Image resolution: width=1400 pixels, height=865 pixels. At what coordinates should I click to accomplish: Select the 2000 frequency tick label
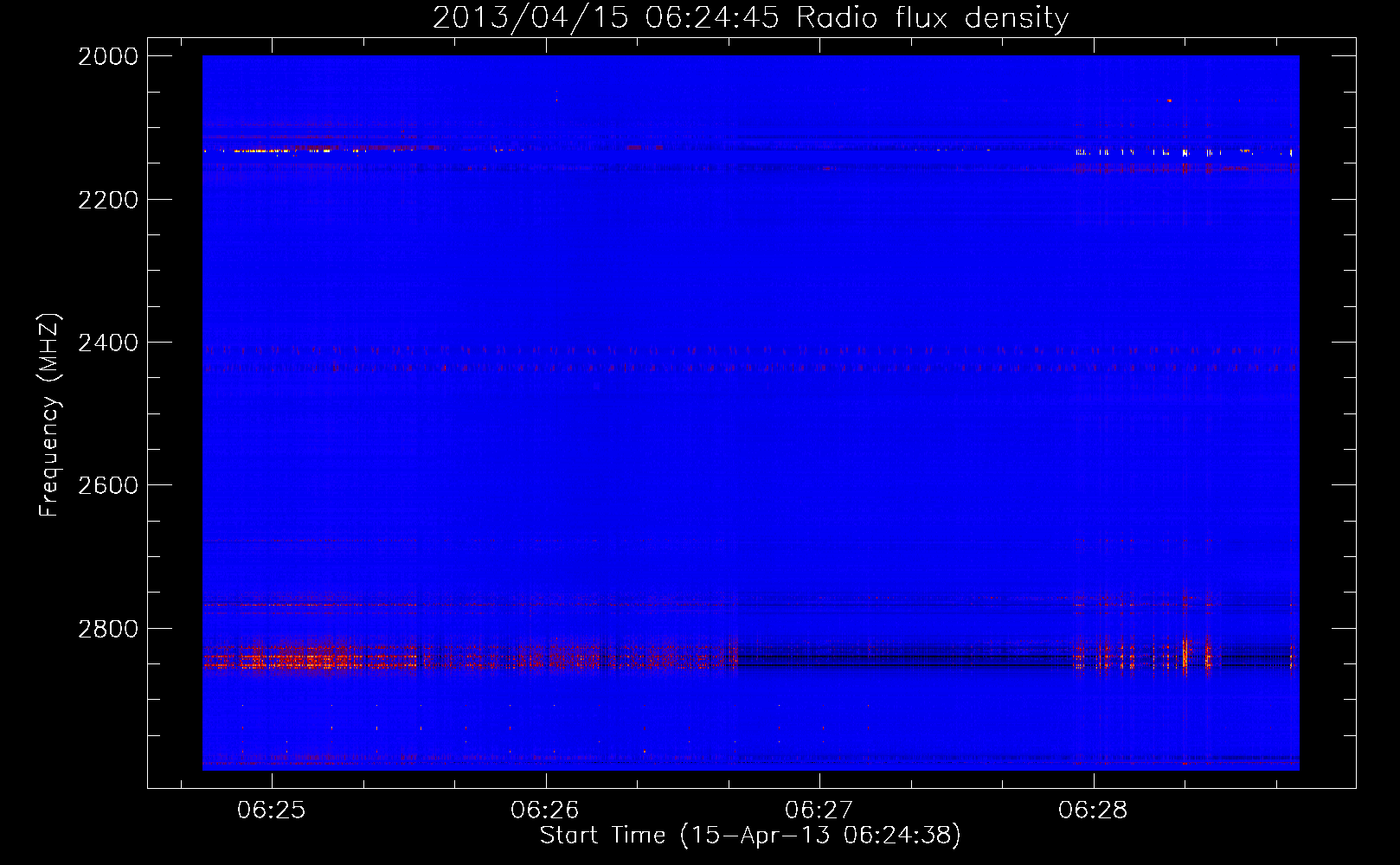[x=108, y=56]
